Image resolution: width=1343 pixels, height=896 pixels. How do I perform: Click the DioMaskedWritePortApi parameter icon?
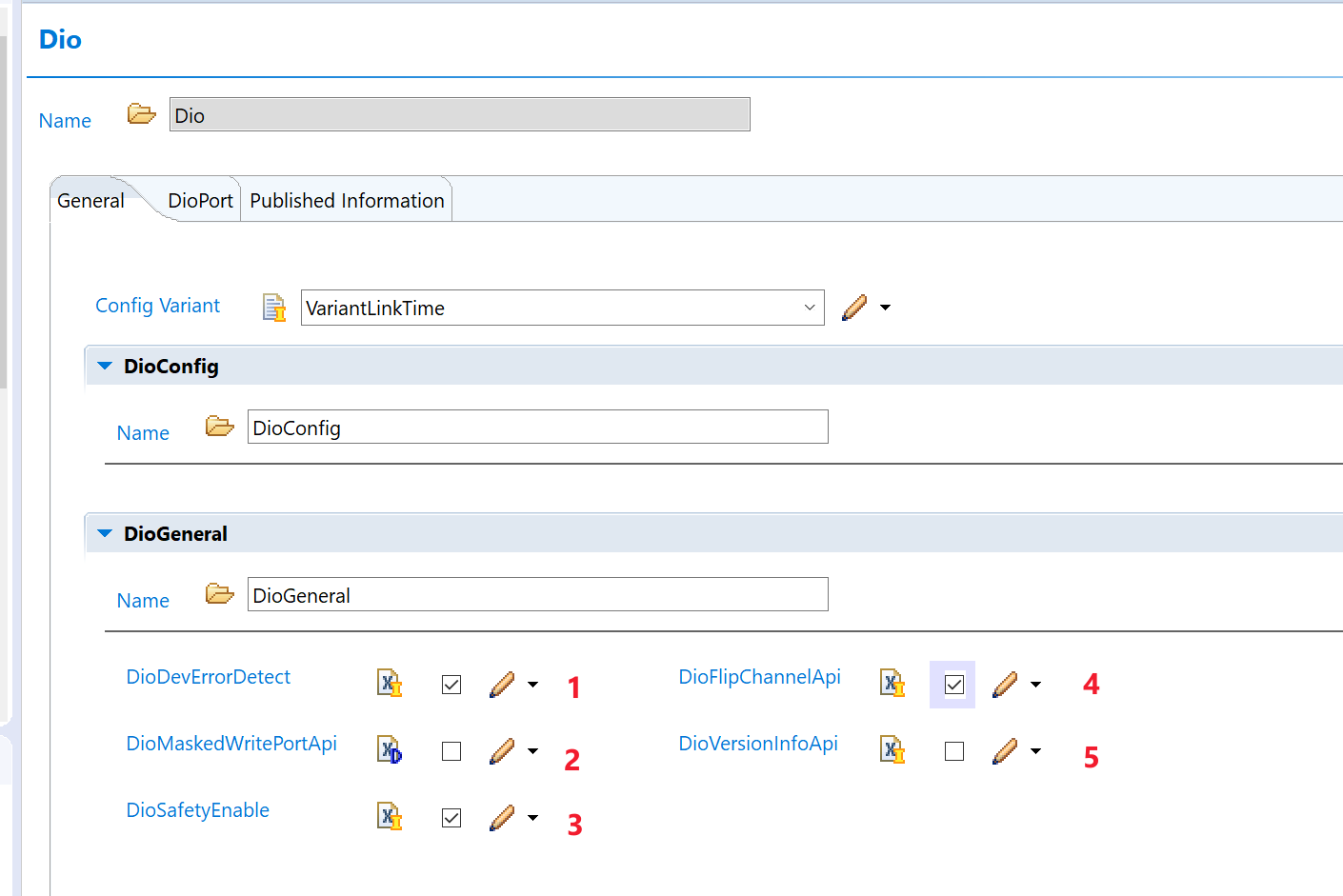coord(390,750)
